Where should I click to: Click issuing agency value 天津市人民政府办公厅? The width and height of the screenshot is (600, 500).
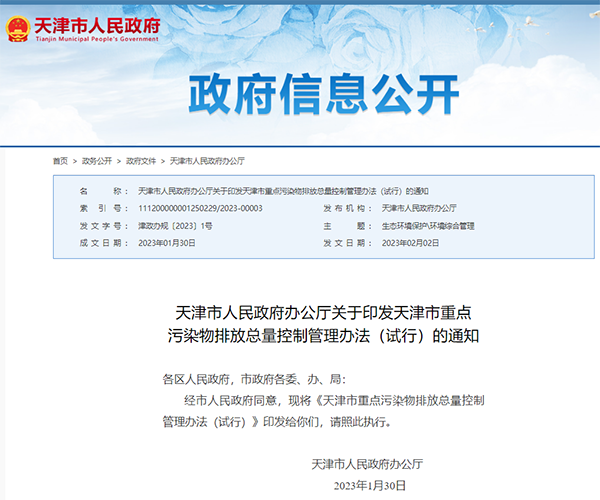418,208
